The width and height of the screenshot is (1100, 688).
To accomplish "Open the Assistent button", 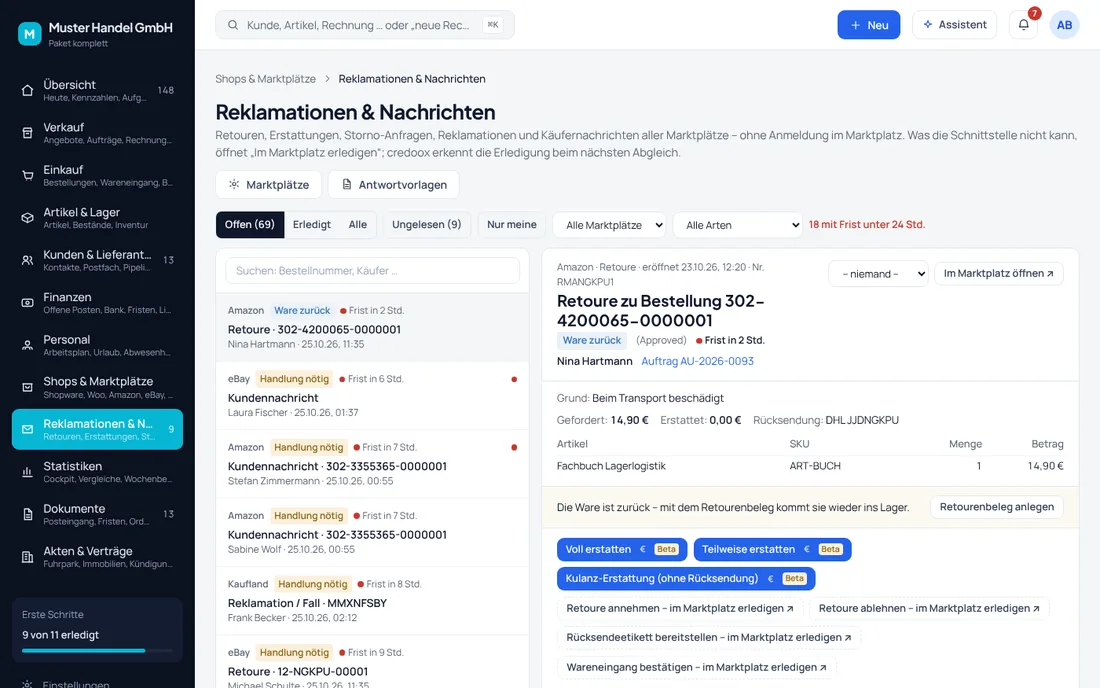I will (954, 25).
